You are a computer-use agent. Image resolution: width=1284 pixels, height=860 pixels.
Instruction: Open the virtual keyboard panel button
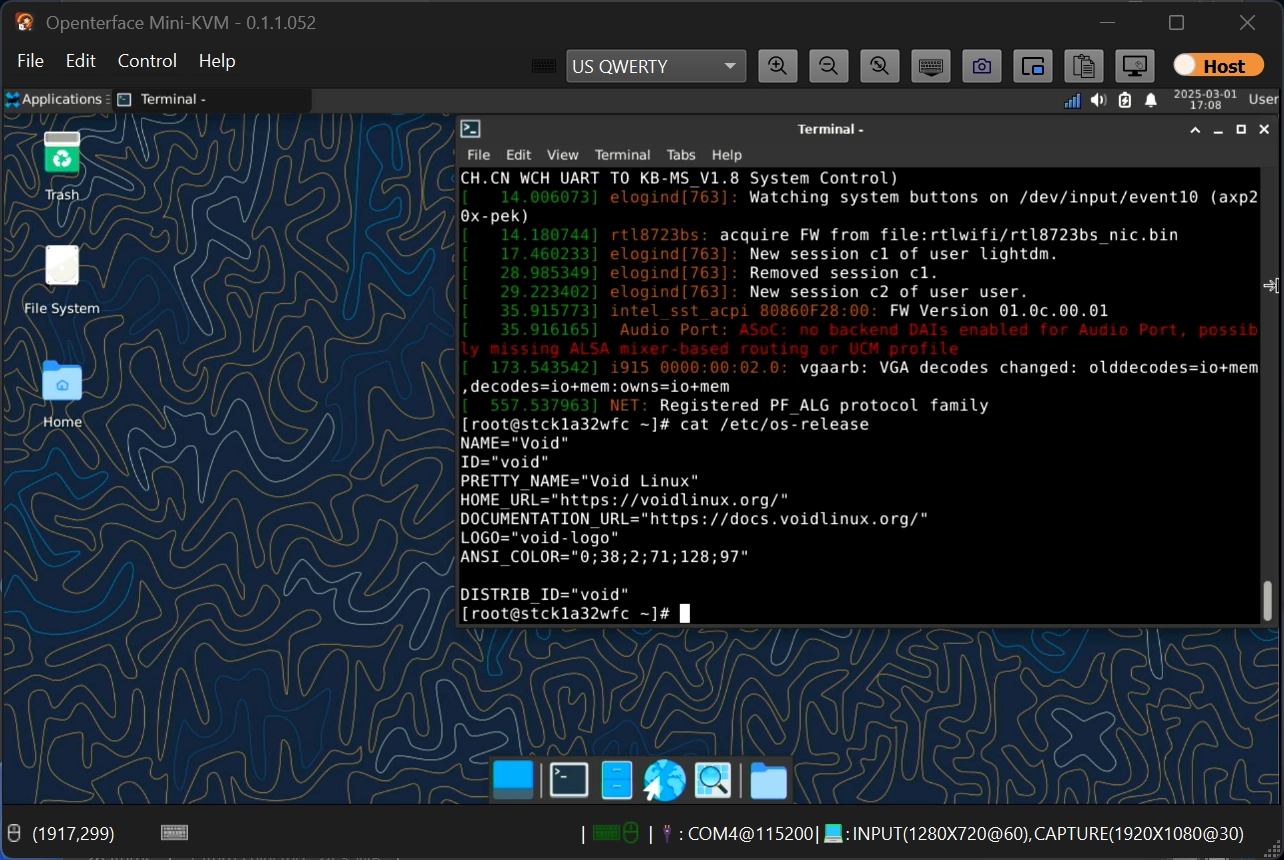[930, 66]
